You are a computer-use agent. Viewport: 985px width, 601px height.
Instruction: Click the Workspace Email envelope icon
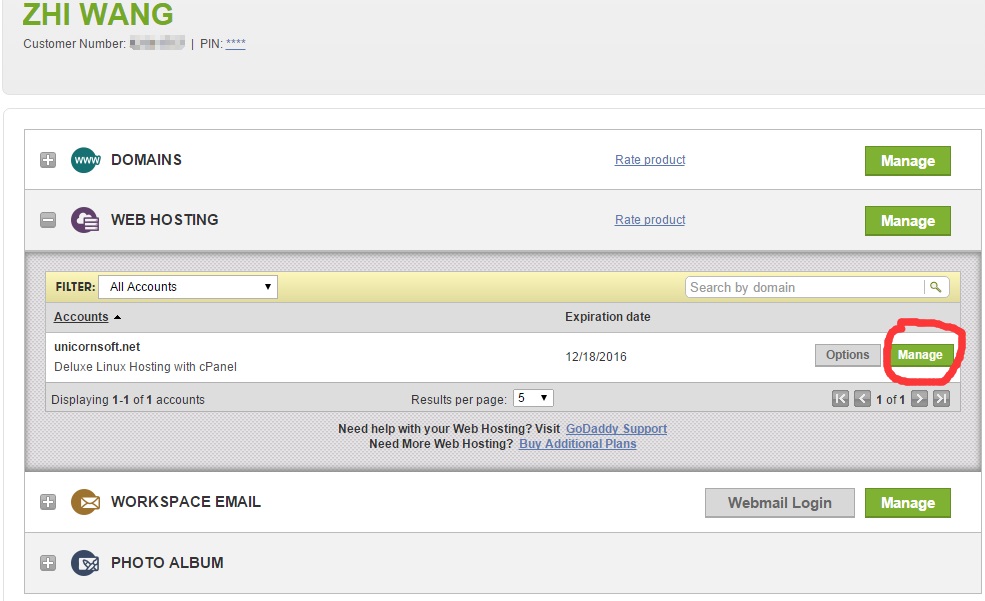pos(85,502)
